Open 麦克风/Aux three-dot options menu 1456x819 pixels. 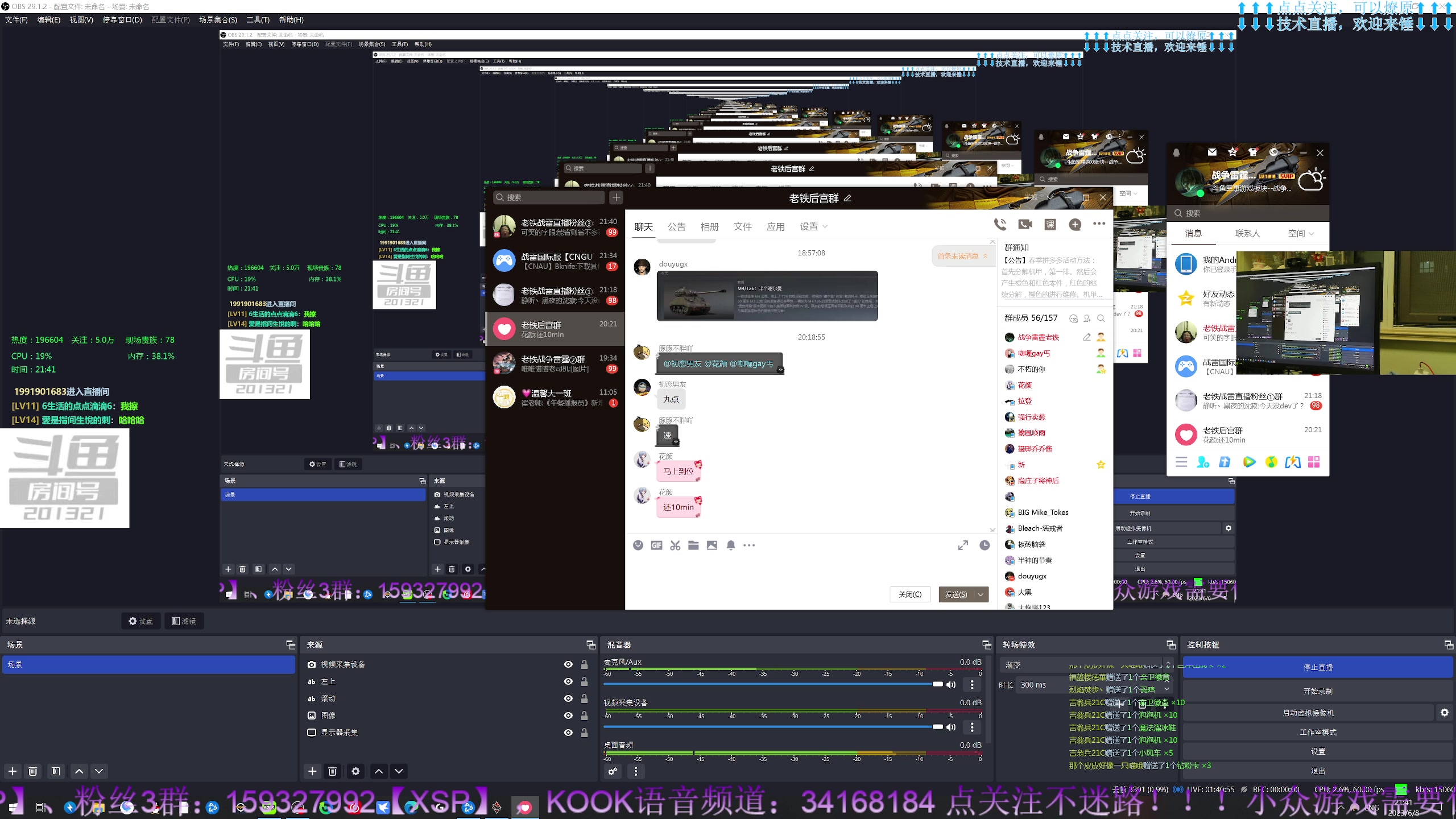(x=972, y=684)
